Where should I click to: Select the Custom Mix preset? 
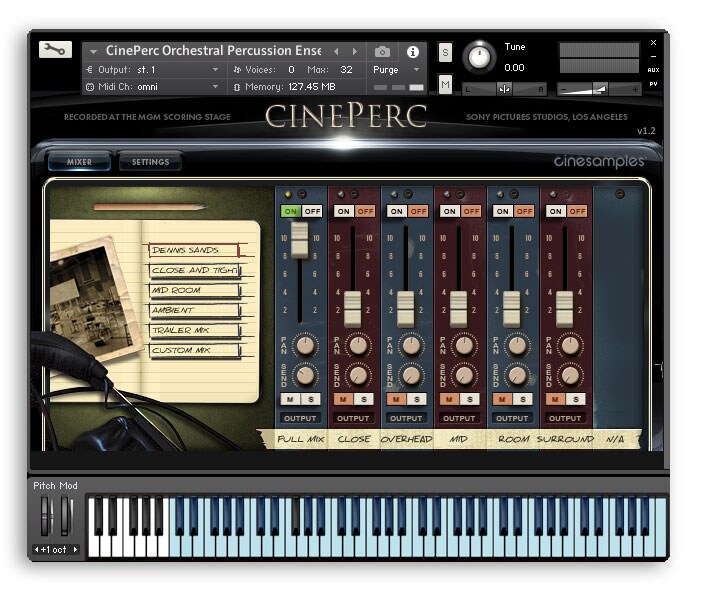[x=194, y=350]
